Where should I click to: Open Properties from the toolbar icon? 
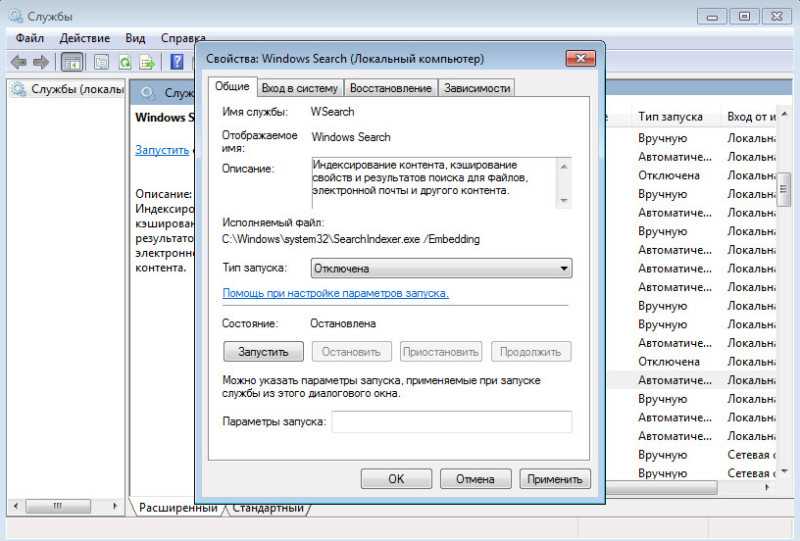(x=101, y=62)
